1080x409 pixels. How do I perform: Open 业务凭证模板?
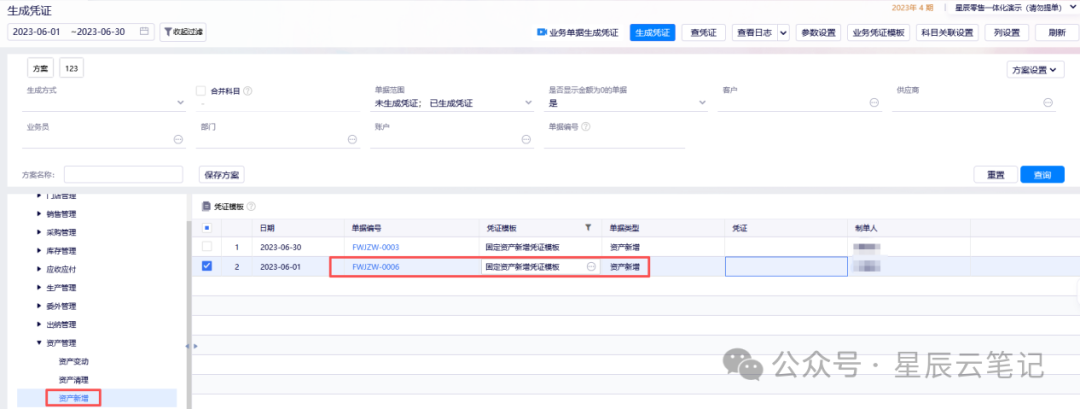click(879, 32)
